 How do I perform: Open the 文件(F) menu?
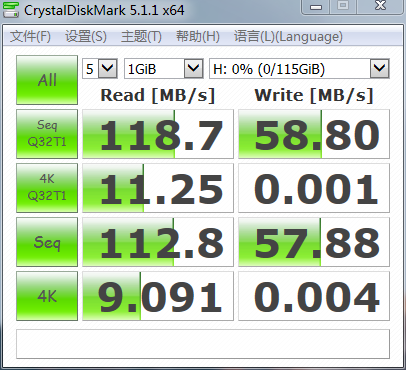30,36
